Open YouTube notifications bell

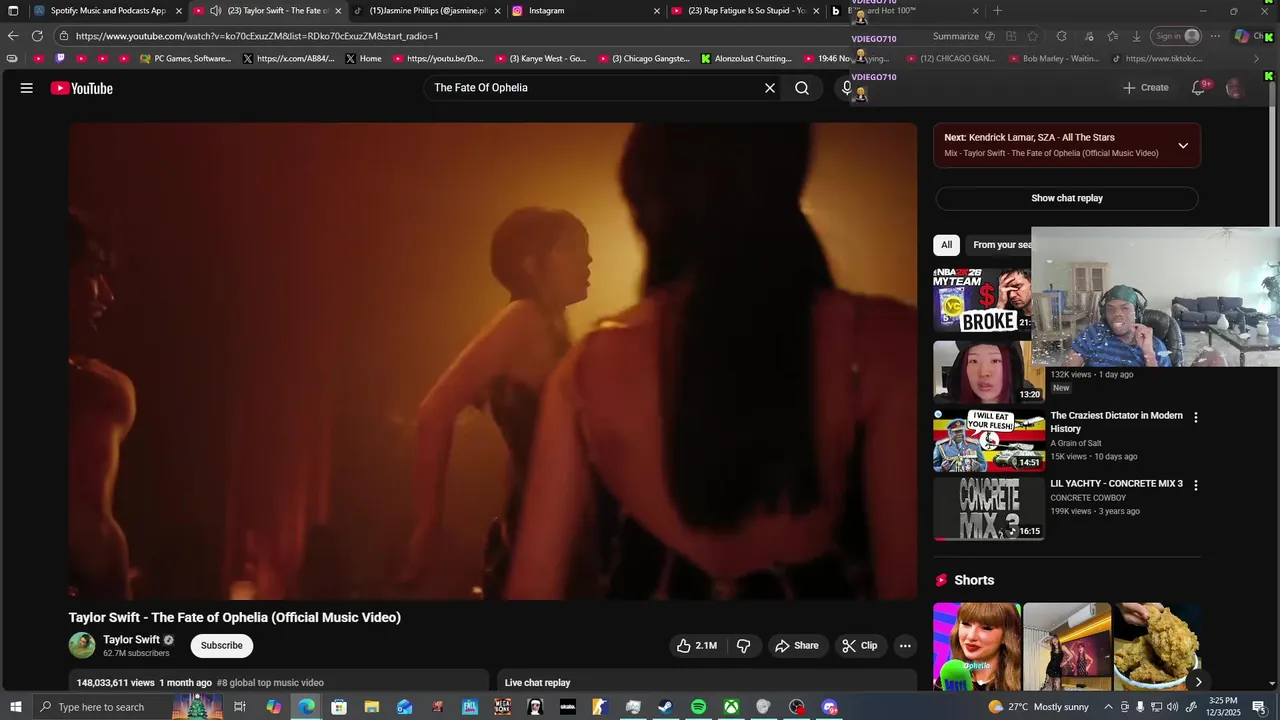1198,88
